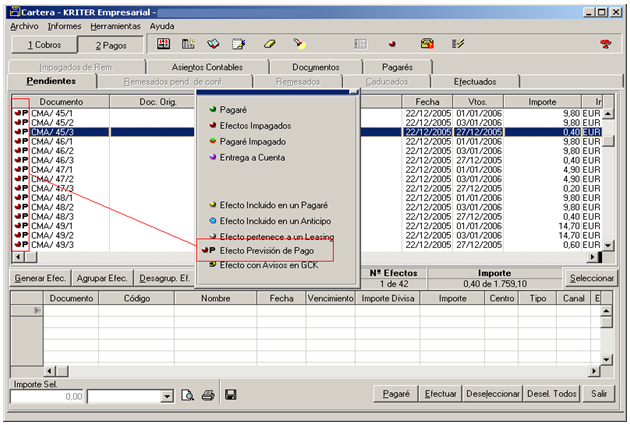The image size is (630, 425).
Task: Click the Seleccionar button
Action: [x=591, y=278]
